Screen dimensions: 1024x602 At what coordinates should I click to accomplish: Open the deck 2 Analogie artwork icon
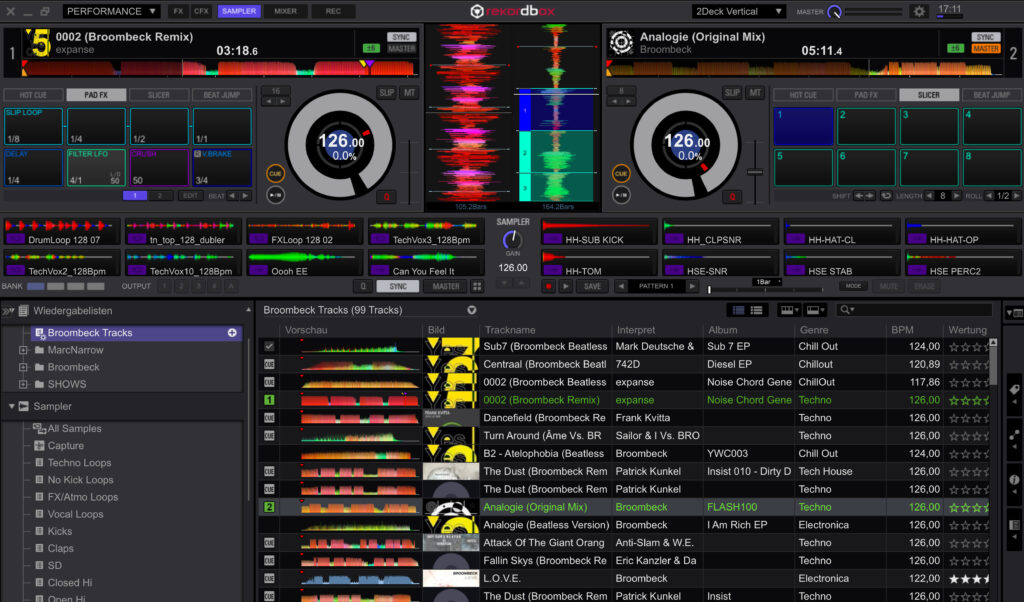pyautogui.click(x=621, y=42)
